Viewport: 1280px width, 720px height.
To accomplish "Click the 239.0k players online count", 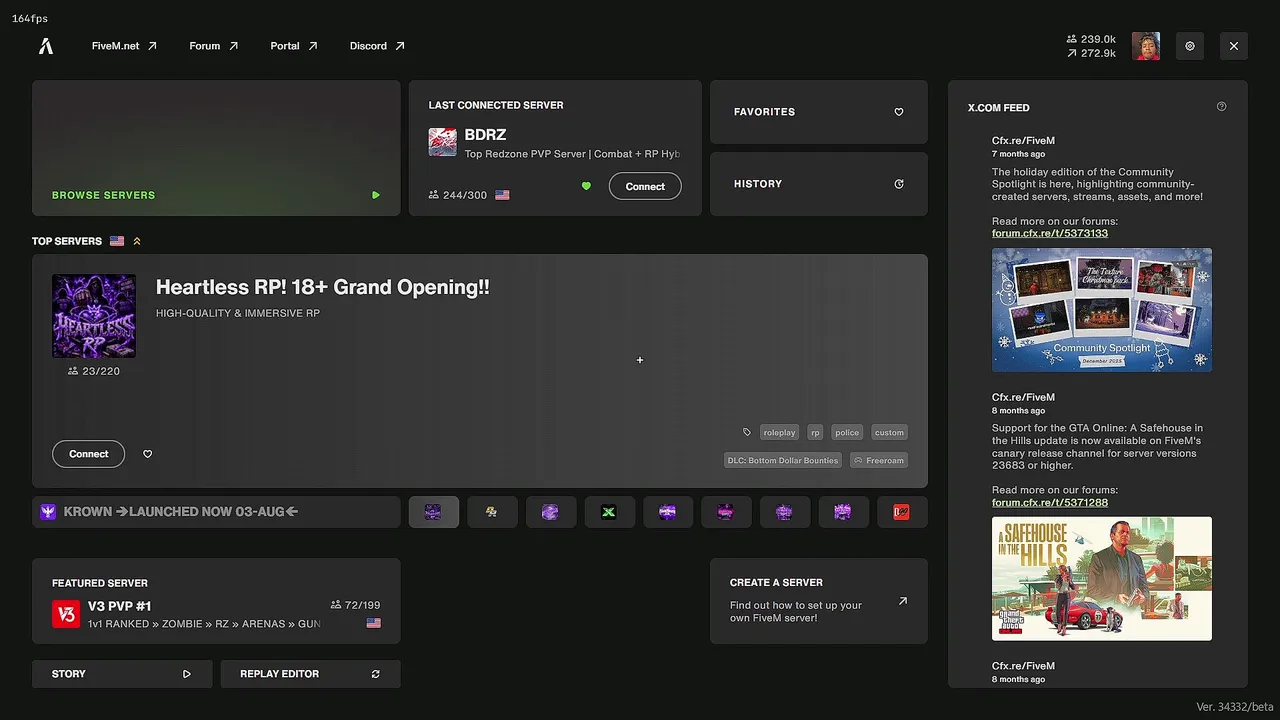I will pos(1091,39).
